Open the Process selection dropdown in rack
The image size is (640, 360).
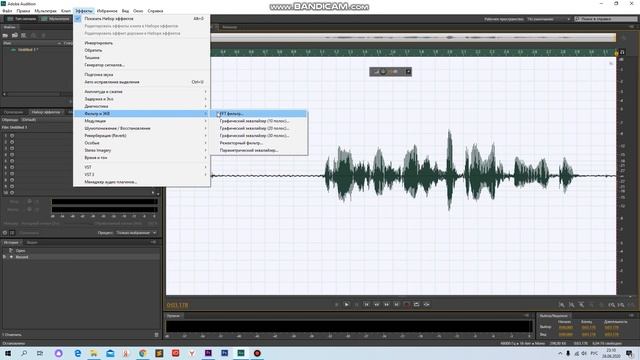coord(137,233)
